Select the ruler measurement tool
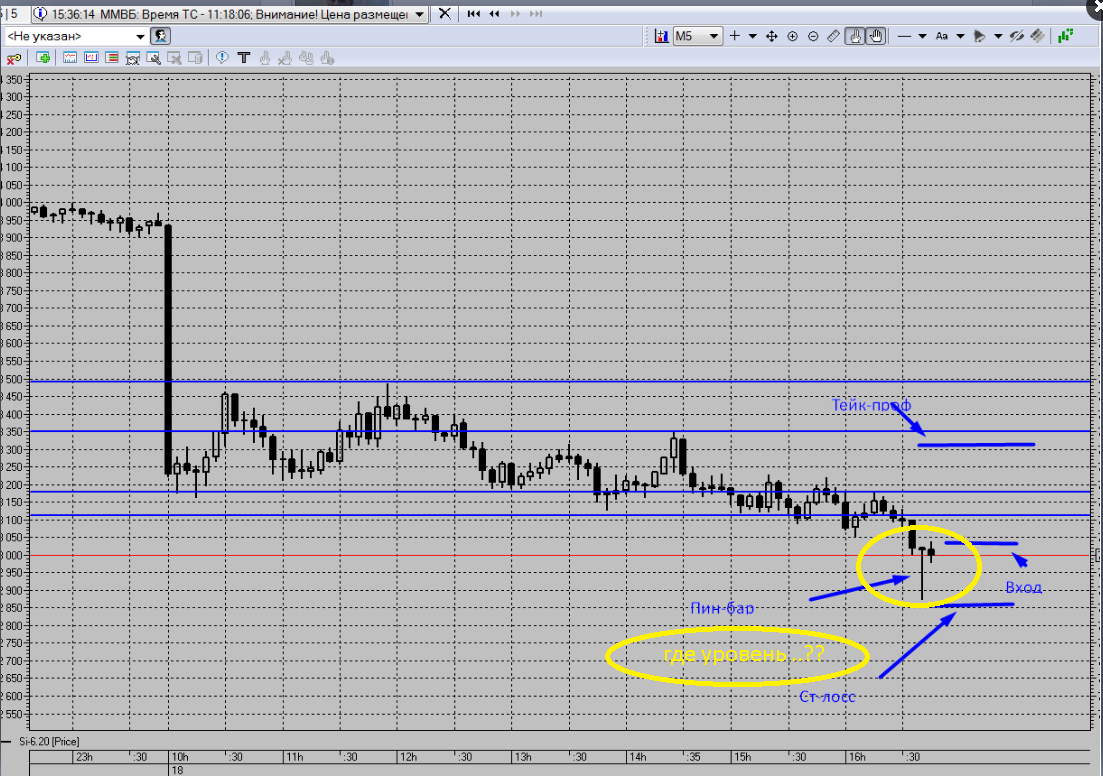Screen dimensions: 1103x776 pyautogui.click(x=834, y=36)
